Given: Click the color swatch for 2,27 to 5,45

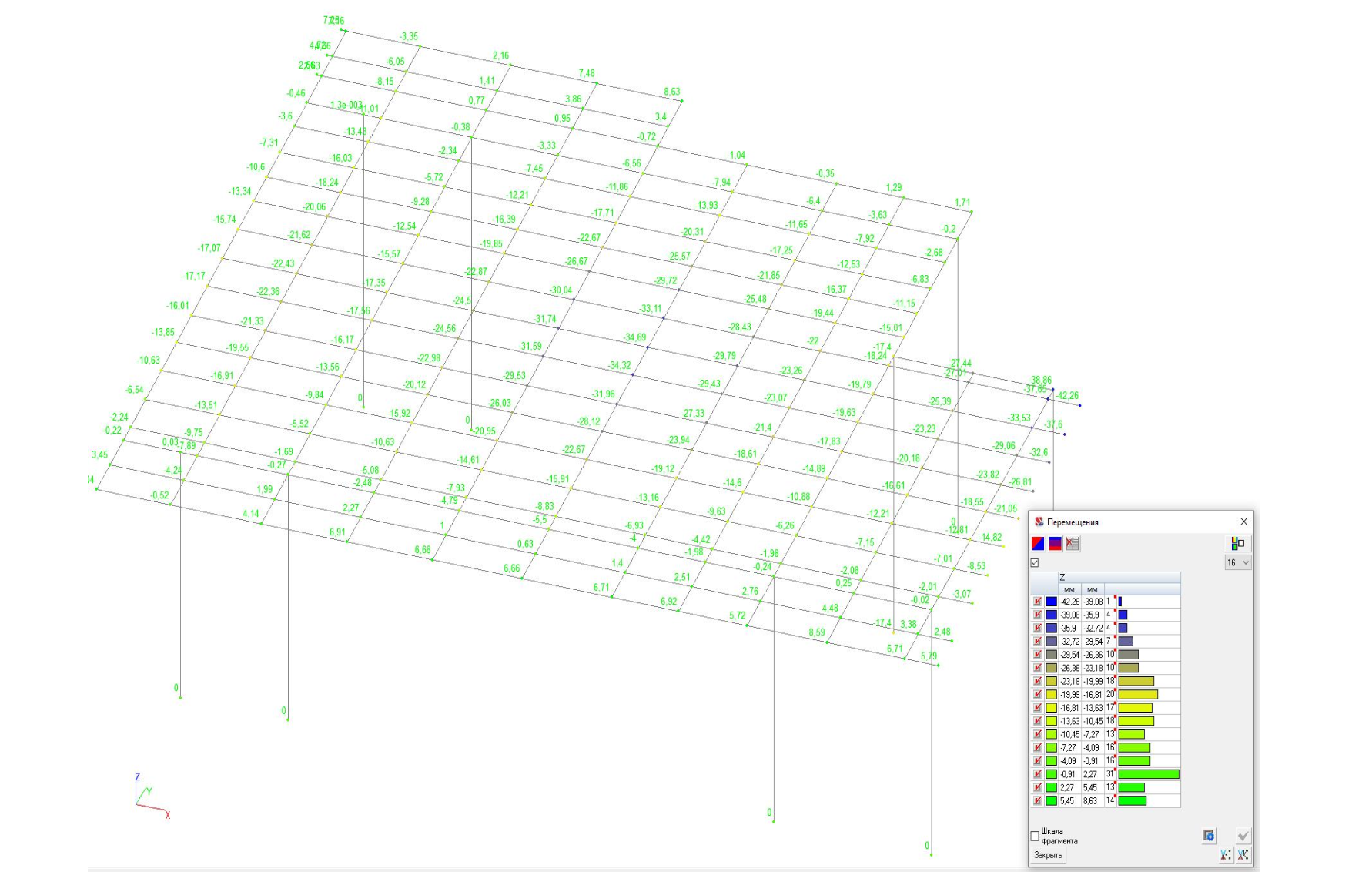Looking at the screenshot, I should [x=1051, y=788].
